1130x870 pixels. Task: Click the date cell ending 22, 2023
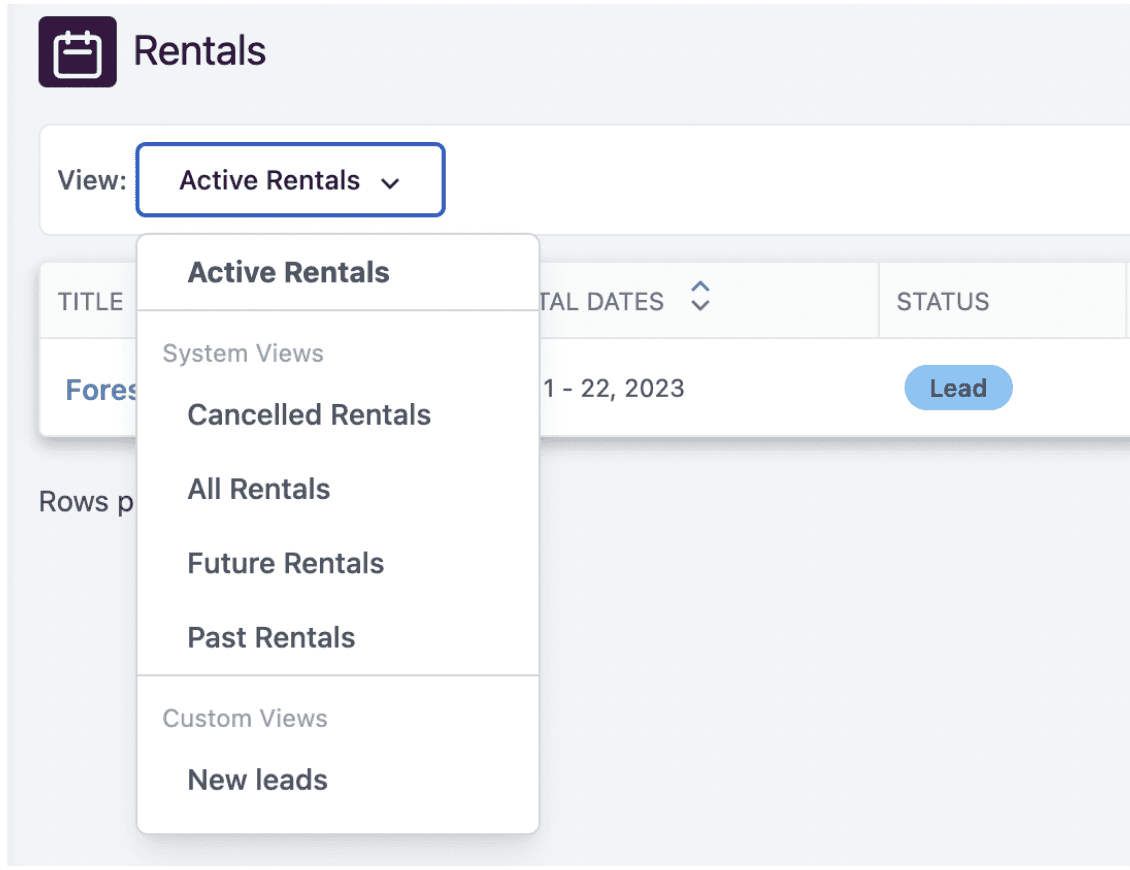pyautogui.click(x=613, y=388)
